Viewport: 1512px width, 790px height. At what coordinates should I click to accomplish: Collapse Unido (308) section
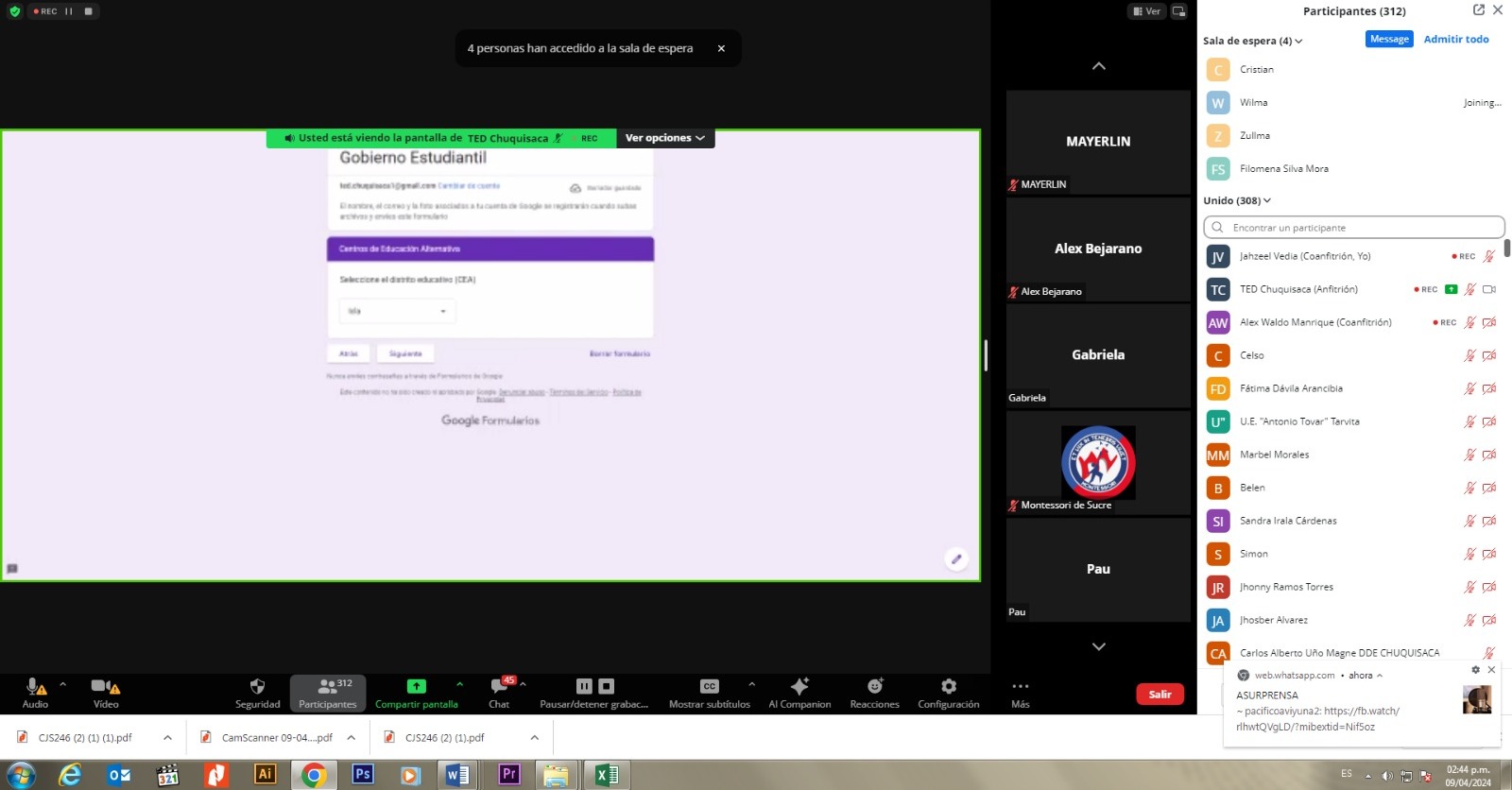[1237, 200]
